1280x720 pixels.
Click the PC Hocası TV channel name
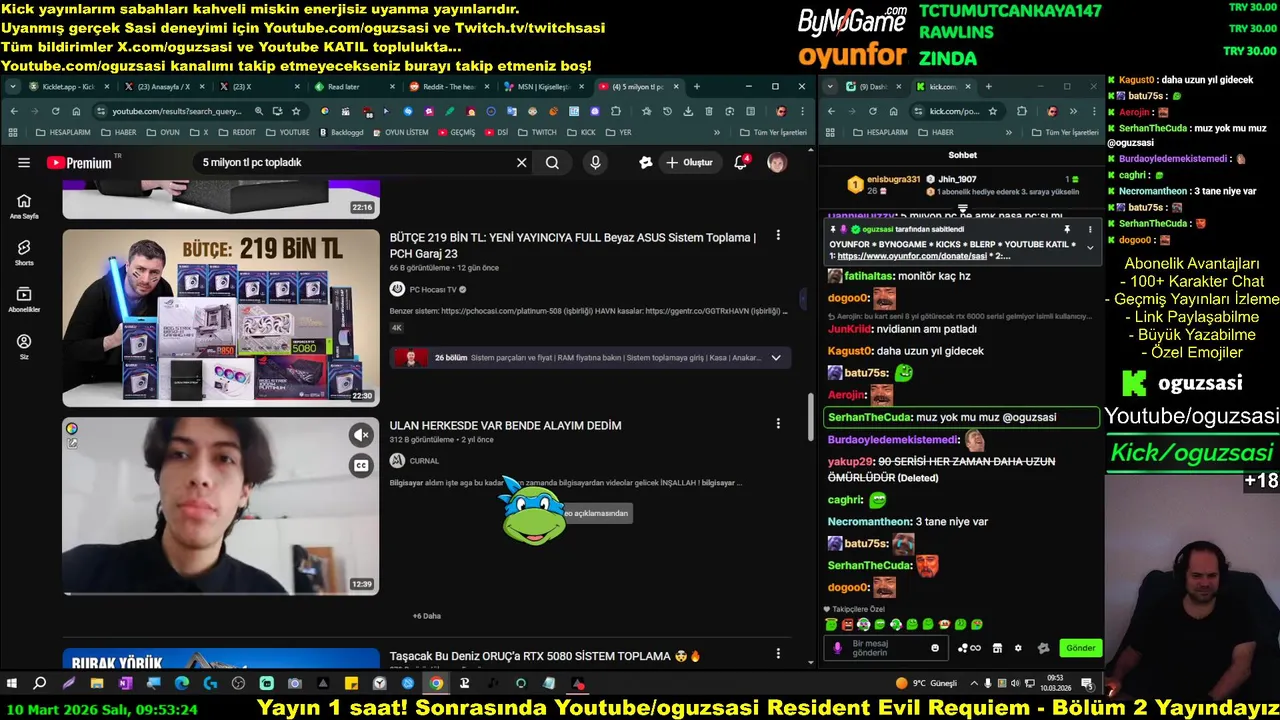tap(433, 290)
